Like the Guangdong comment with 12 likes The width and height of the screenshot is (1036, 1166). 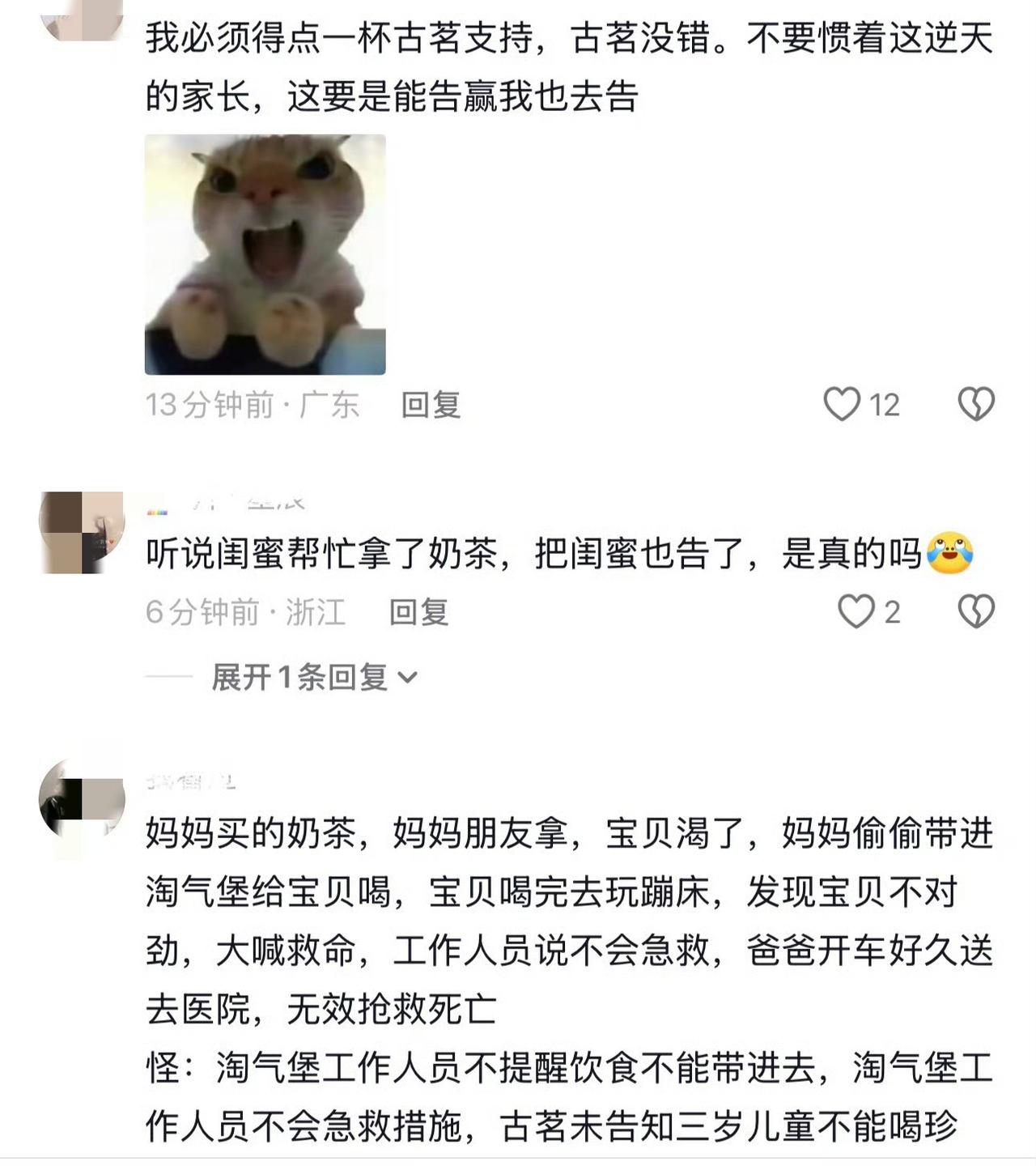point(842,404)
